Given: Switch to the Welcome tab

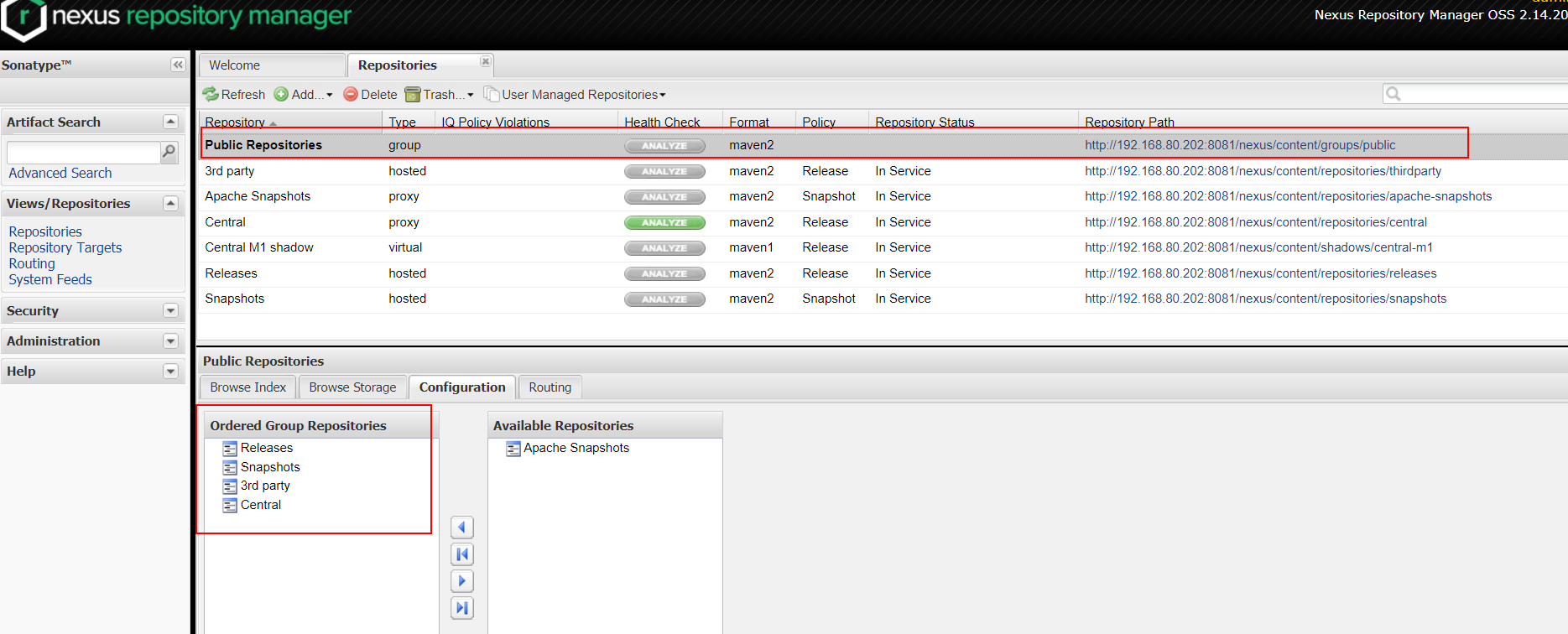Looking at the screenshot, I should point(272,65).
